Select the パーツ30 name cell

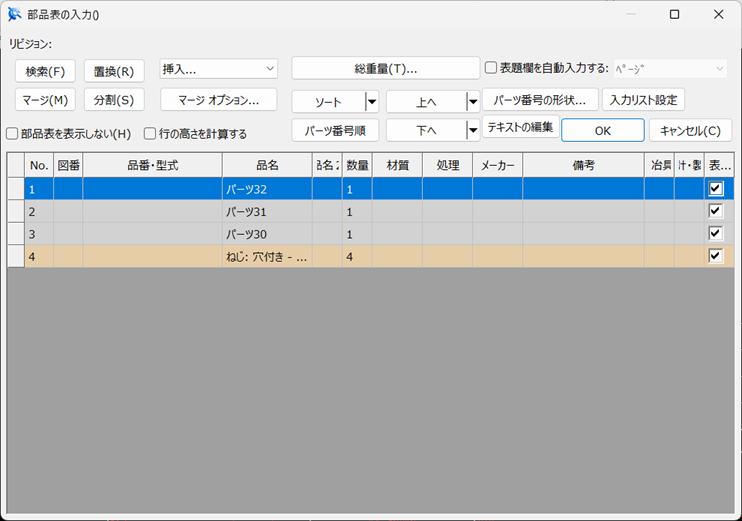pyautogui.click(x=267, y=234)
